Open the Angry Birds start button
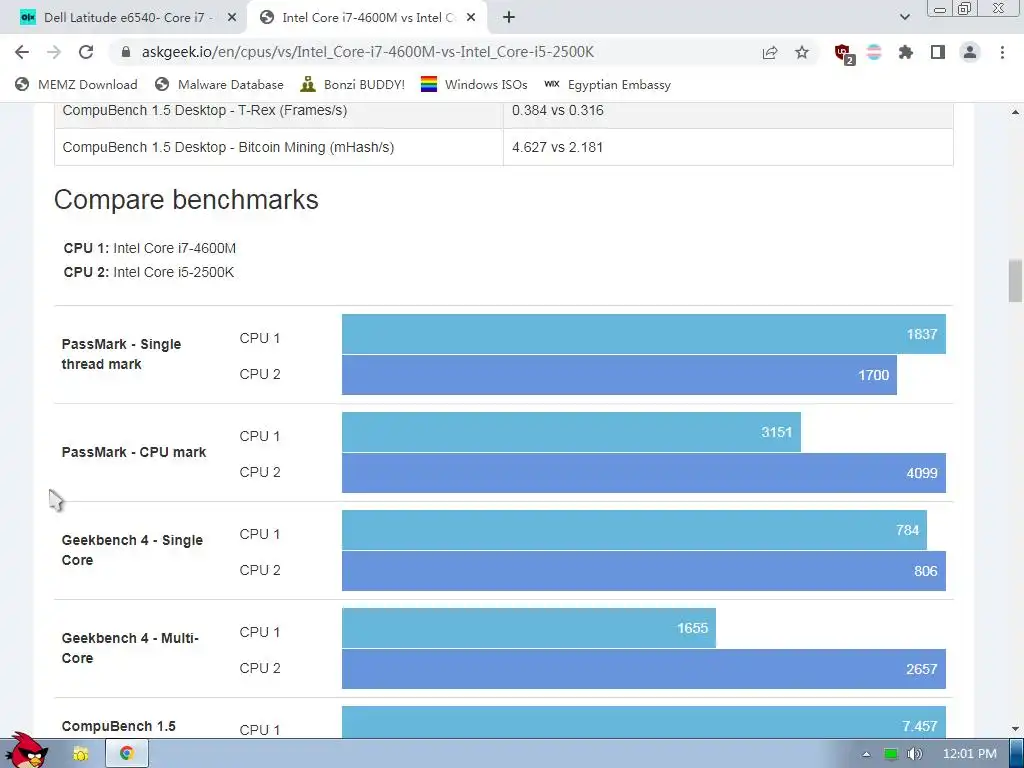The height and width of the screenshot is (768, 1024). (x=26, y=751)
